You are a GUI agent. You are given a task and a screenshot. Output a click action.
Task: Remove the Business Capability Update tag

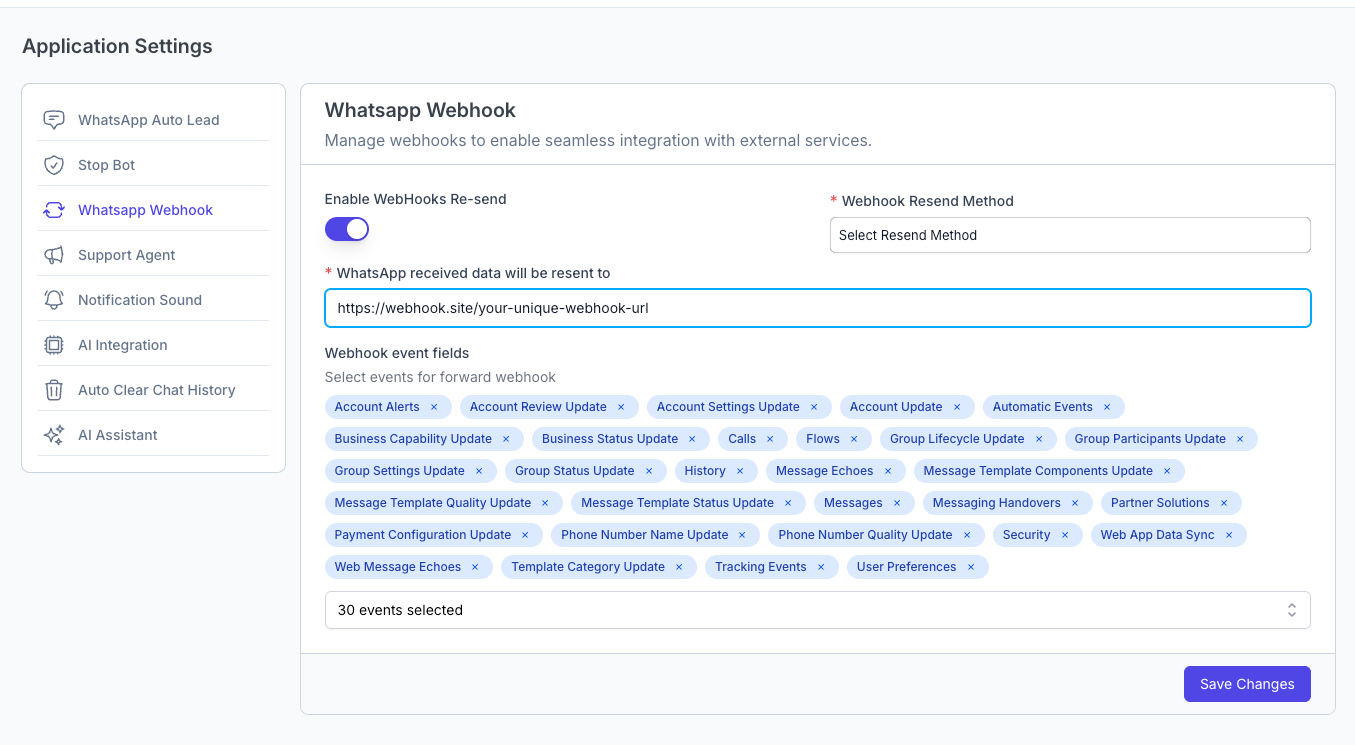[x=506, y=439]
